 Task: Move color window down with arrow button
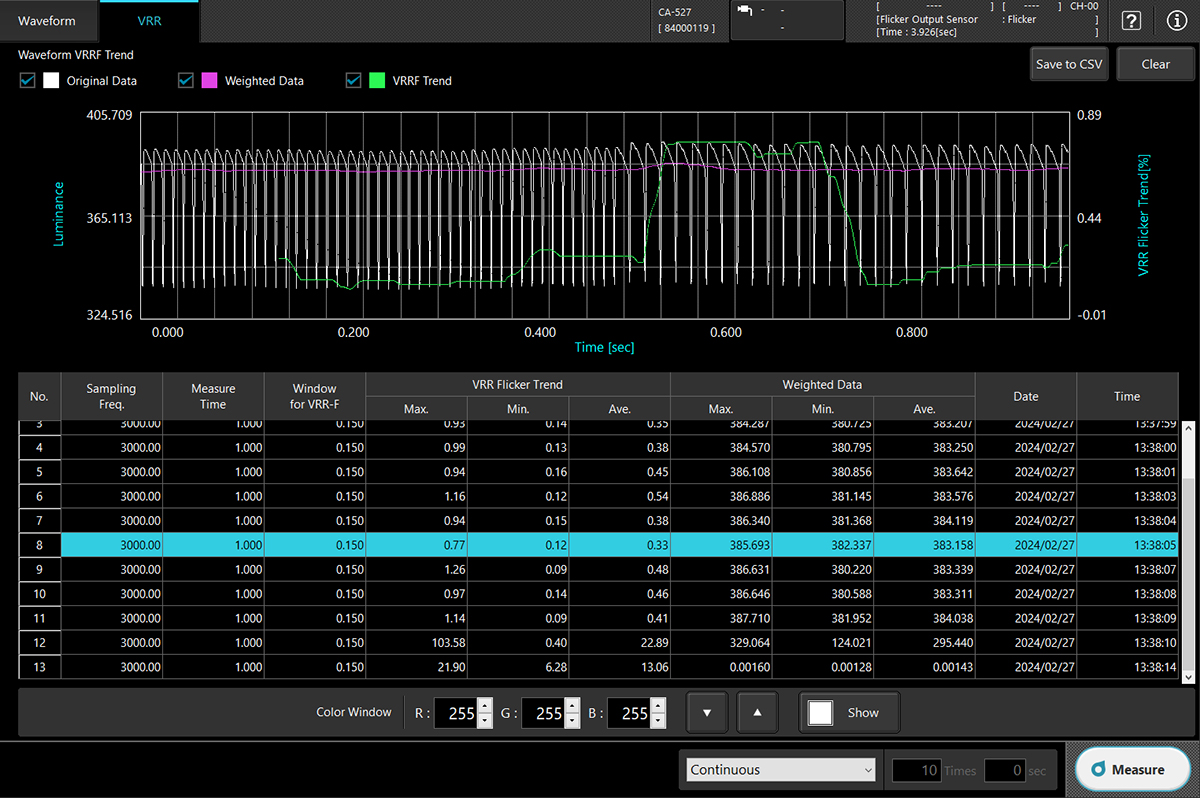click(708, 713)
